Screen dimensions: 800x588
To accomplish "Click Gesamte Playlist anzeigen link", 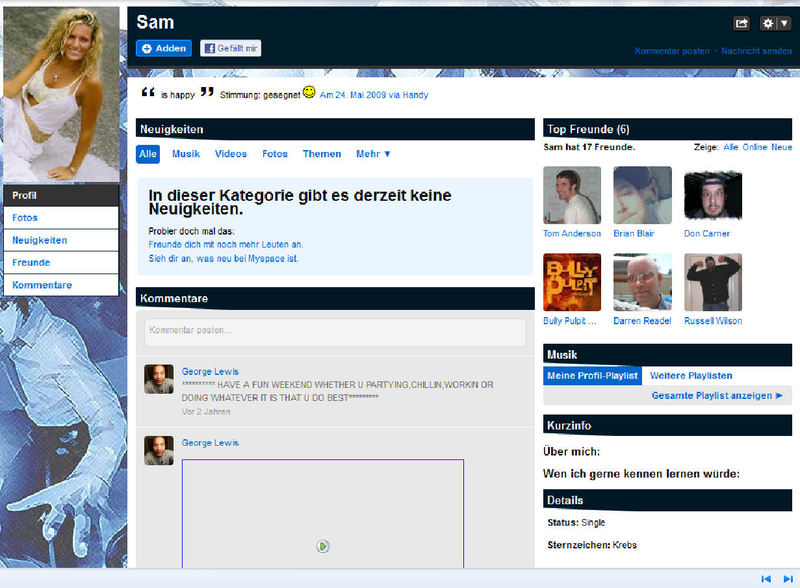I will (717, 396).
